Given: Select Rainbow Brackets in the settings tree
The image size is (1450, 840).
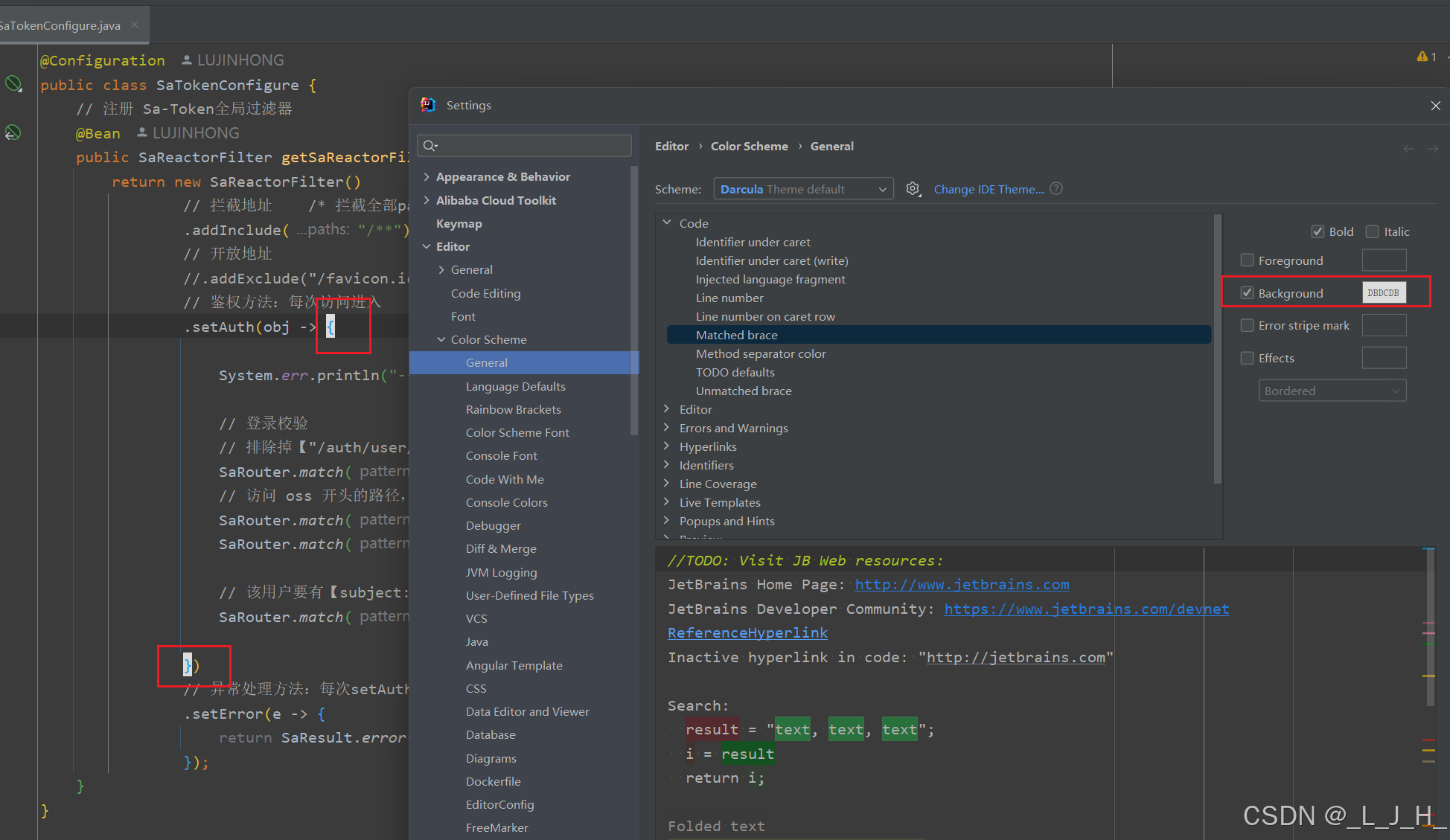Looking at the screenshot, I should (x=513, y=409).
